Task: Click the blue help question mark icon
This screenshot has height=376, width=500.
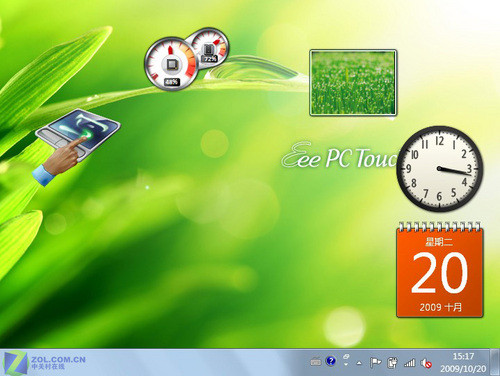Action: (x=331, y=361)
